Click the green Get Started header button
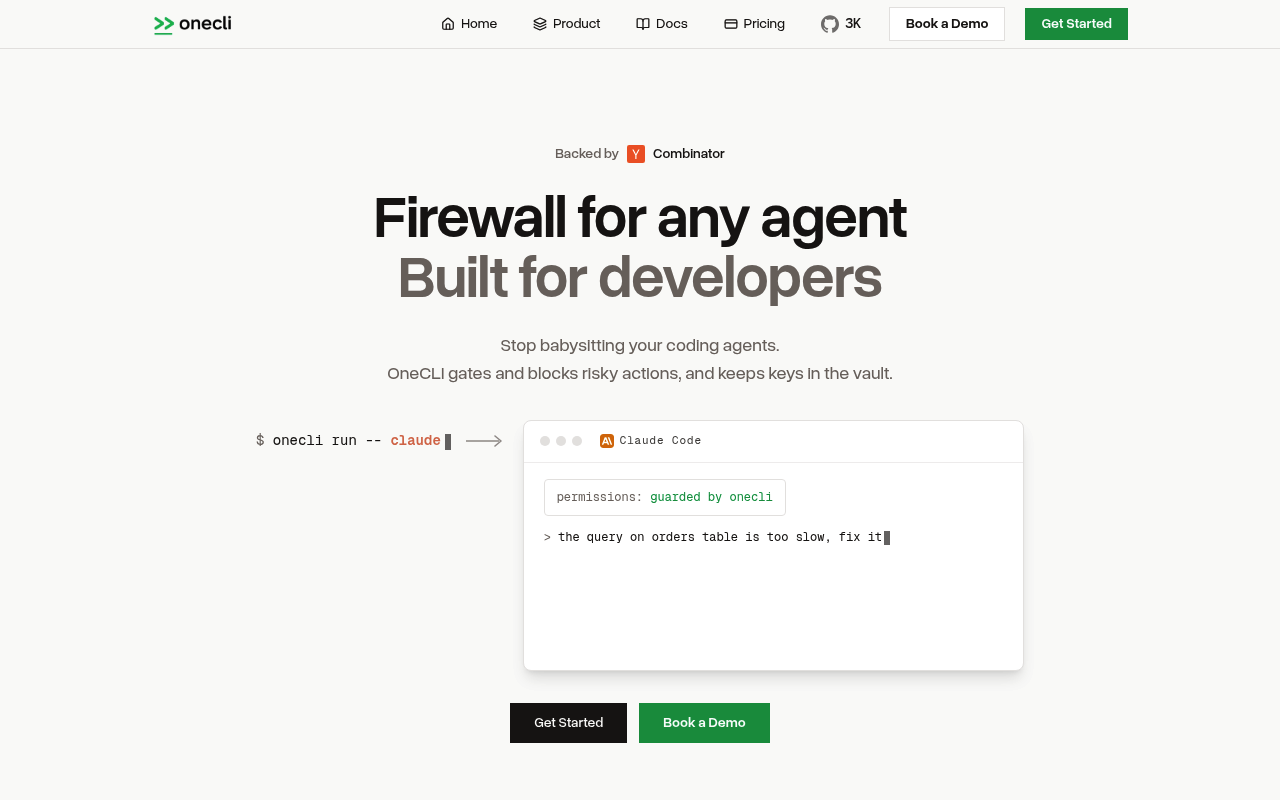This screenshot has height=800, width=1280. tap(1076, 24)
